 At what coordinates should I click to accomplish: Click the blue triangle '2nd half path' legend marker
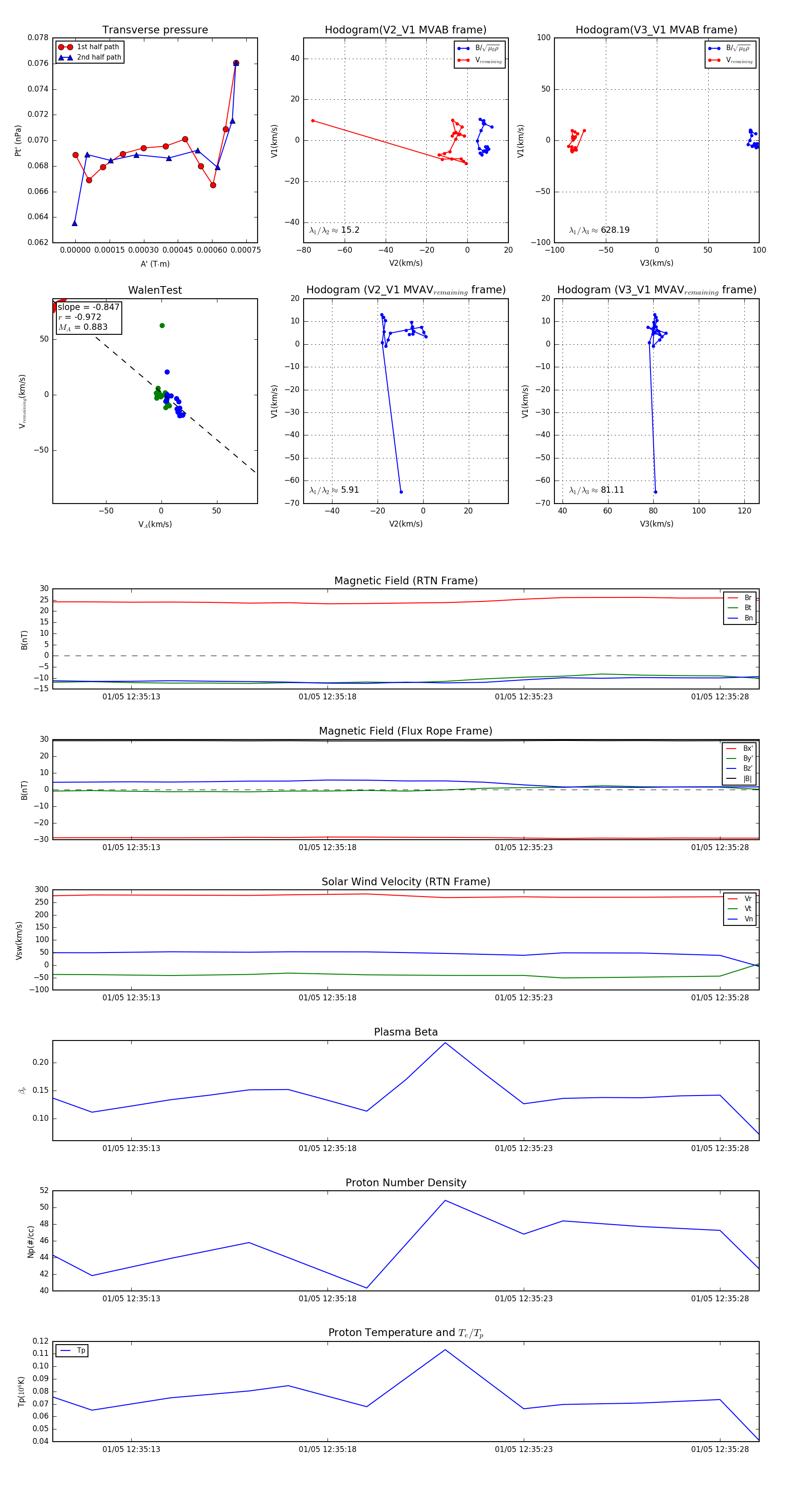coord(65,57)
